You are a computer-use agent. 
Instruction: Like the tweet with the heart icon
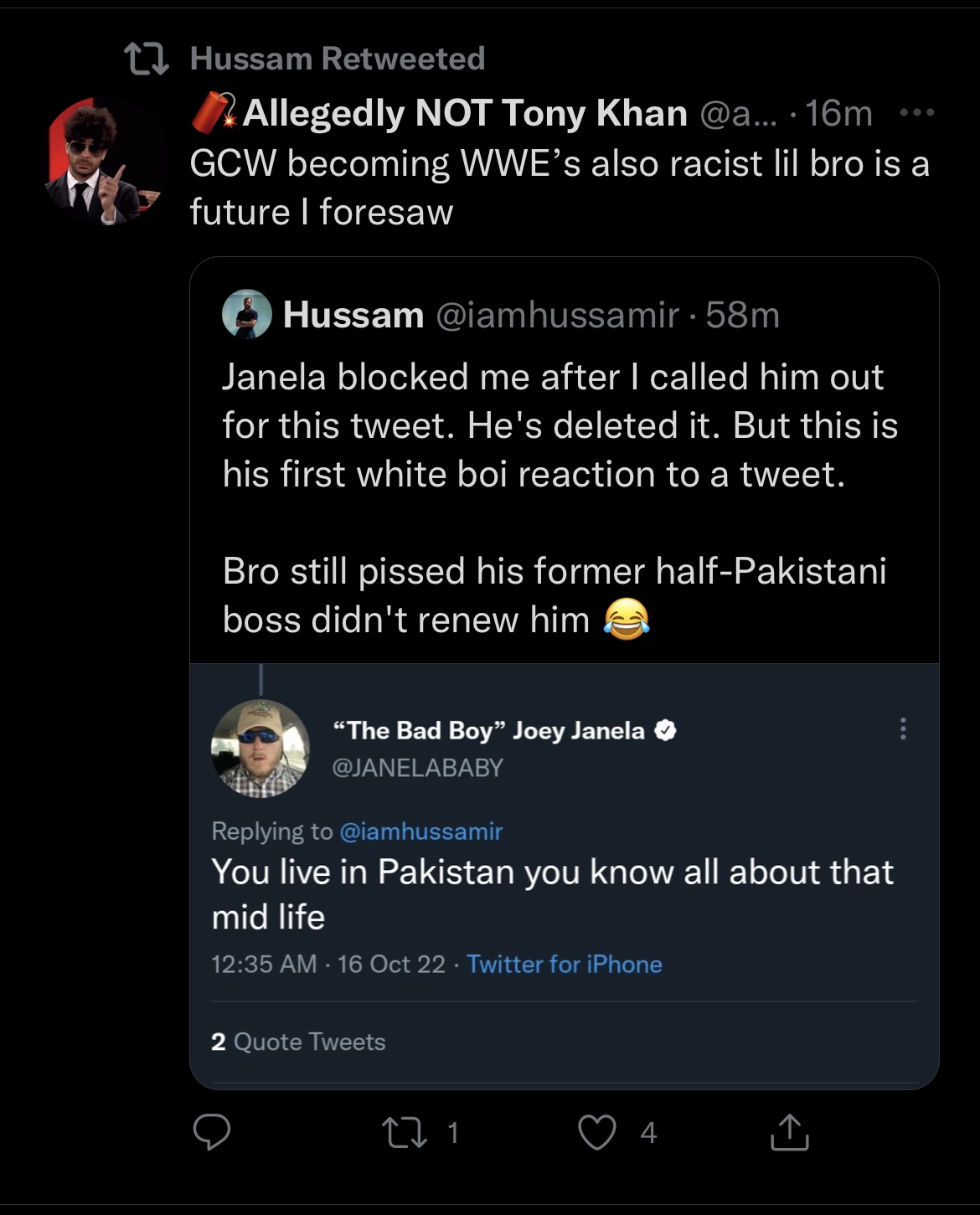point(597,1132)
